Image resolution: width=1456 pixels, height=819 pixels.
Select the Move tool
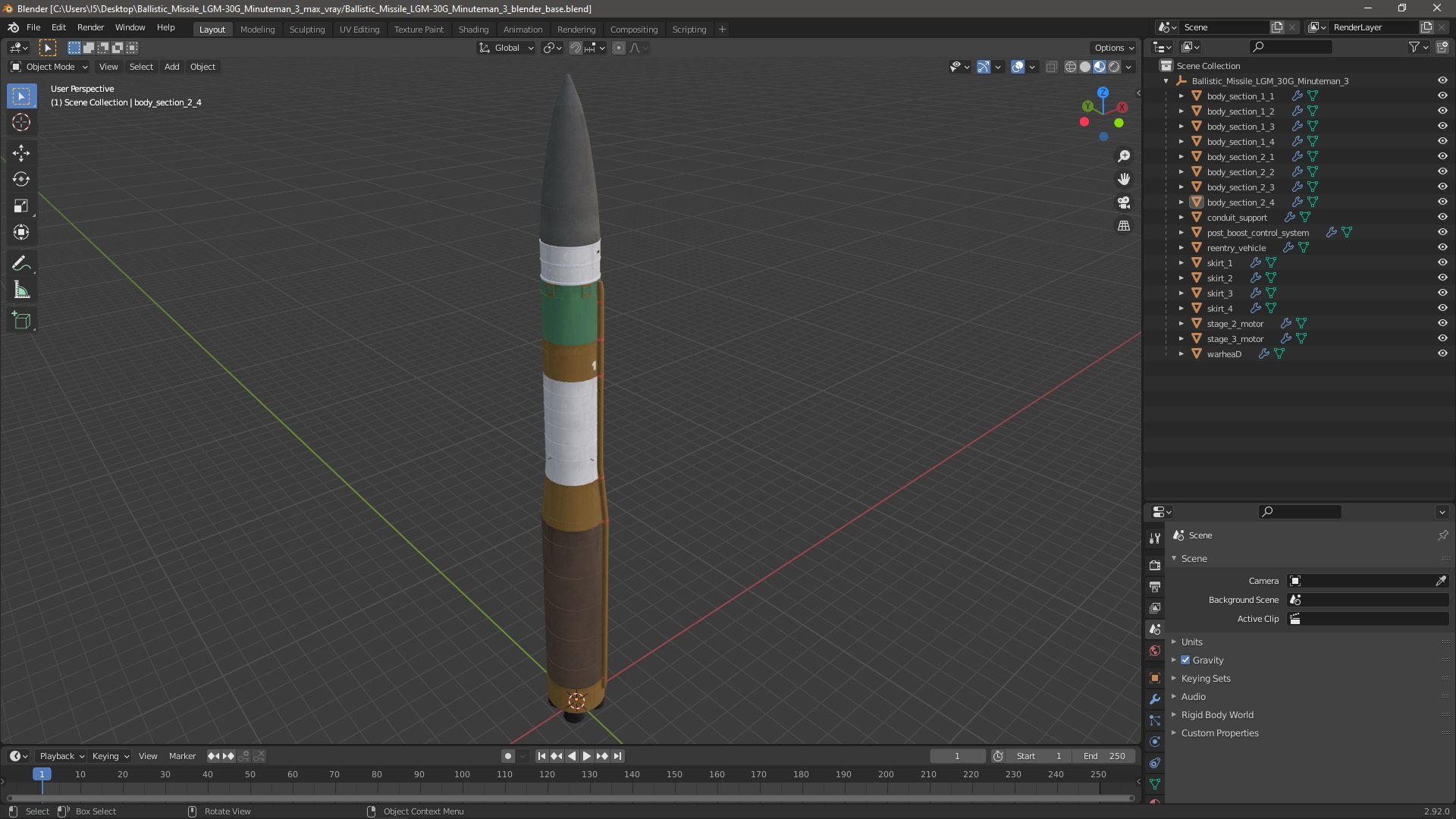tap(21, 153)
